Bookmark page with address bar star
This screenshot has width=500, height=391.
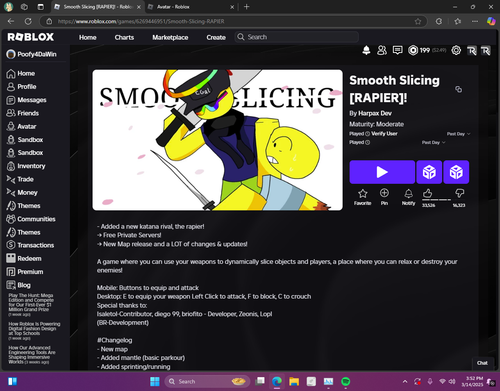click(x=418, y=21)
